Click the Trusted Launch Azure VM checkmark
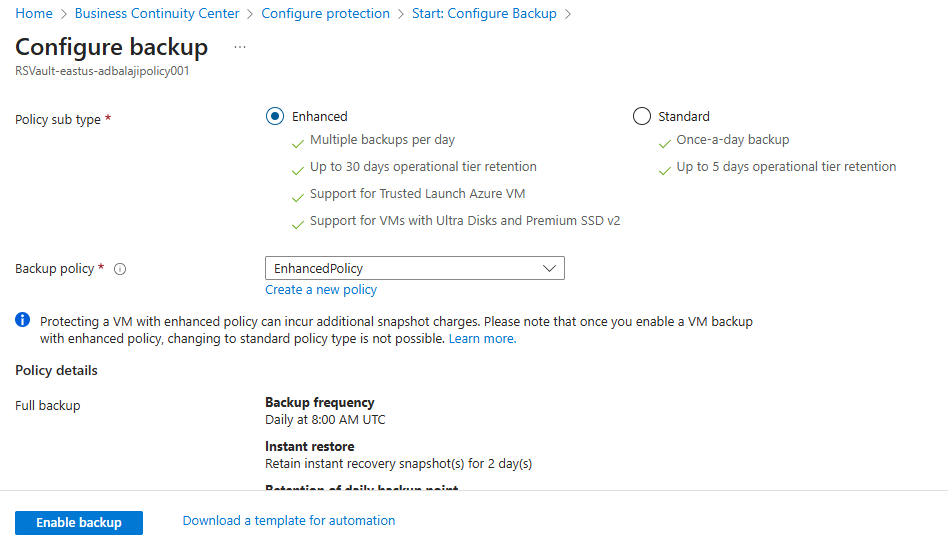Viewport: 948px width, 540px height. [x=298, y=196]
